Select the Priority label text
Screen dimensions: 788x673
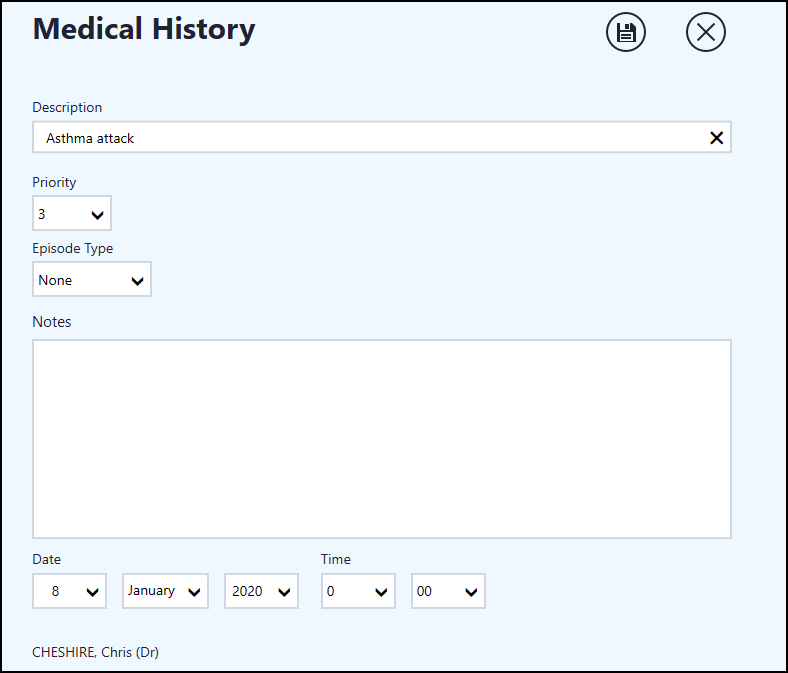54,183
